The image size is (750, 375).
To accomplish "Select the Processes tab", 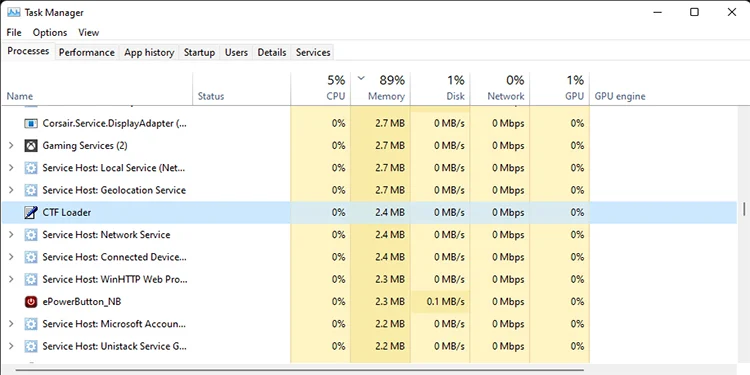I will 28,51.
